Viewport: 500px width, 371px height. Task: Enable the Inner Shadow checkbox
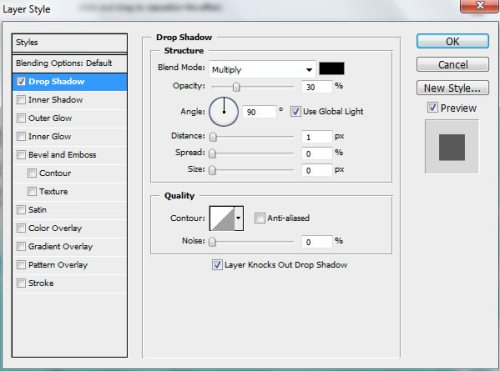pos(21,100)
